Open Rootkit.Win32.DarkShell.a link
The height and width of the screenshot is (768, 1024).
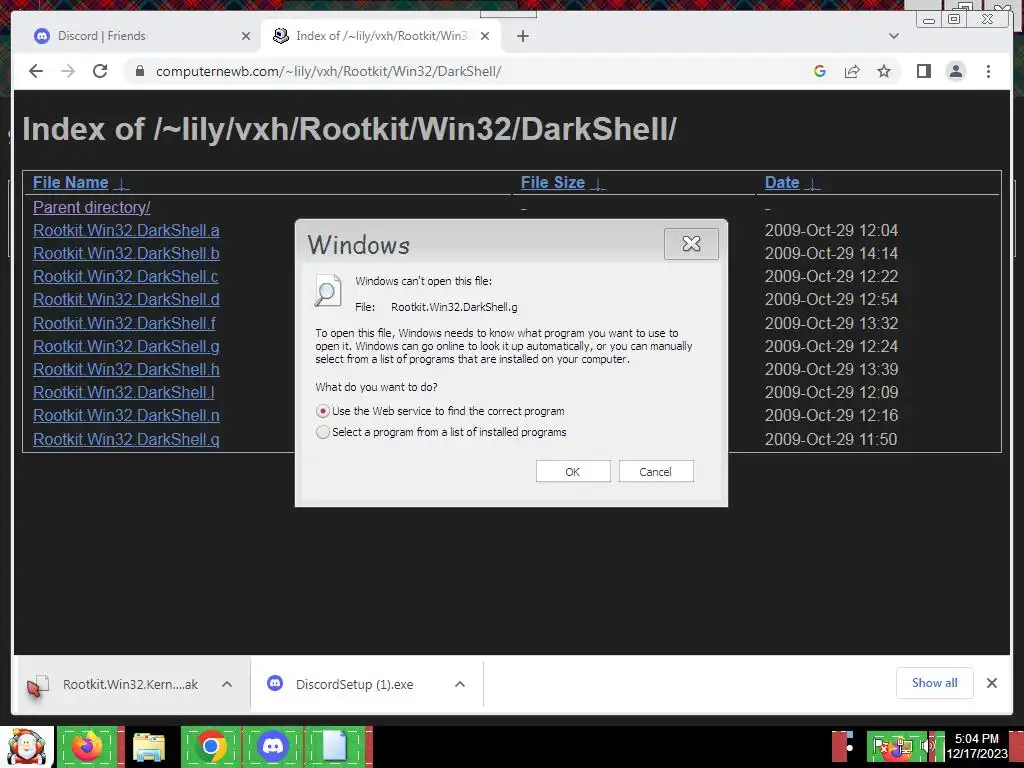click(x=126, y=230)
